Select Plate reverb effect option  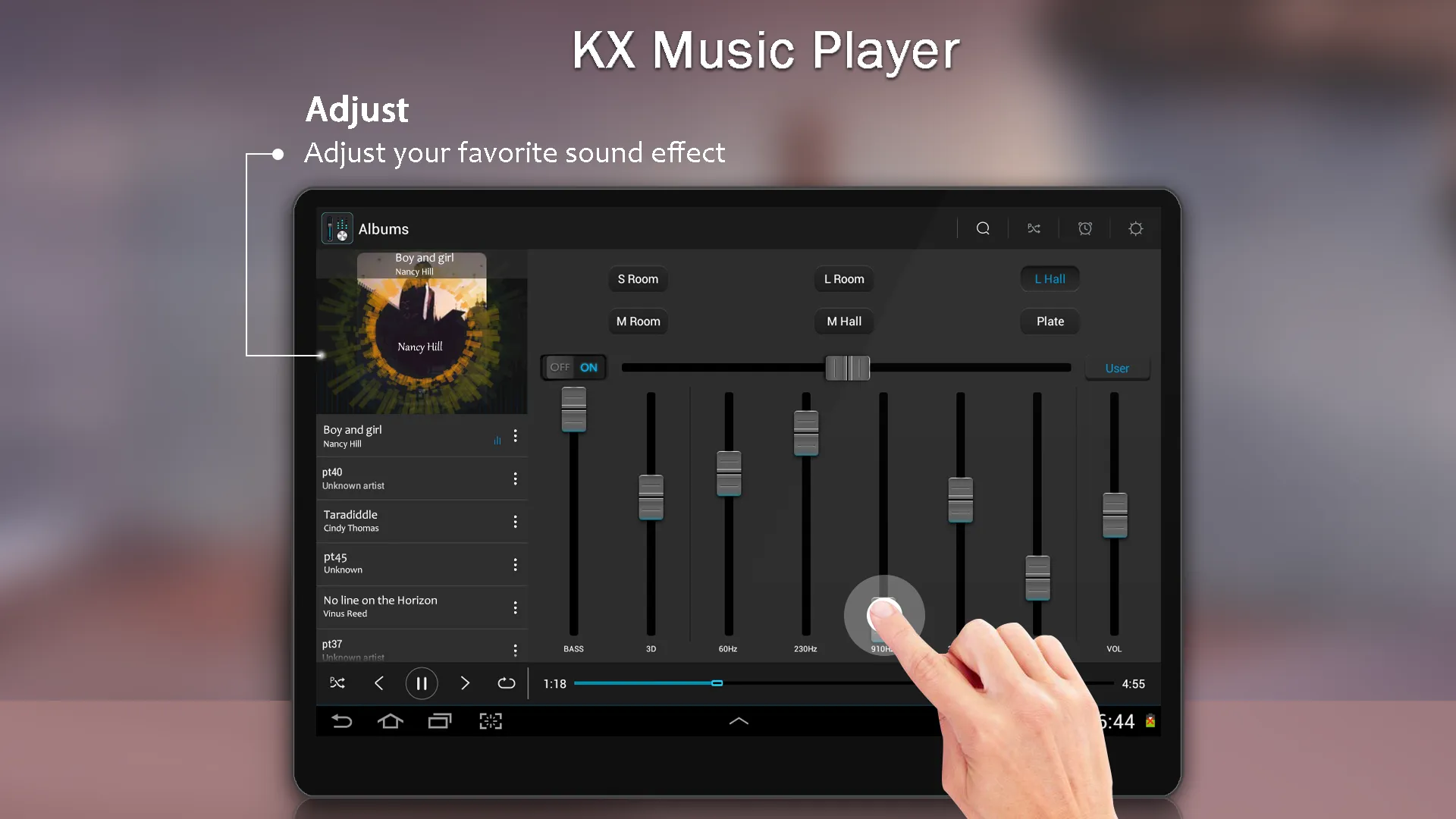[x=1050, y=321]
